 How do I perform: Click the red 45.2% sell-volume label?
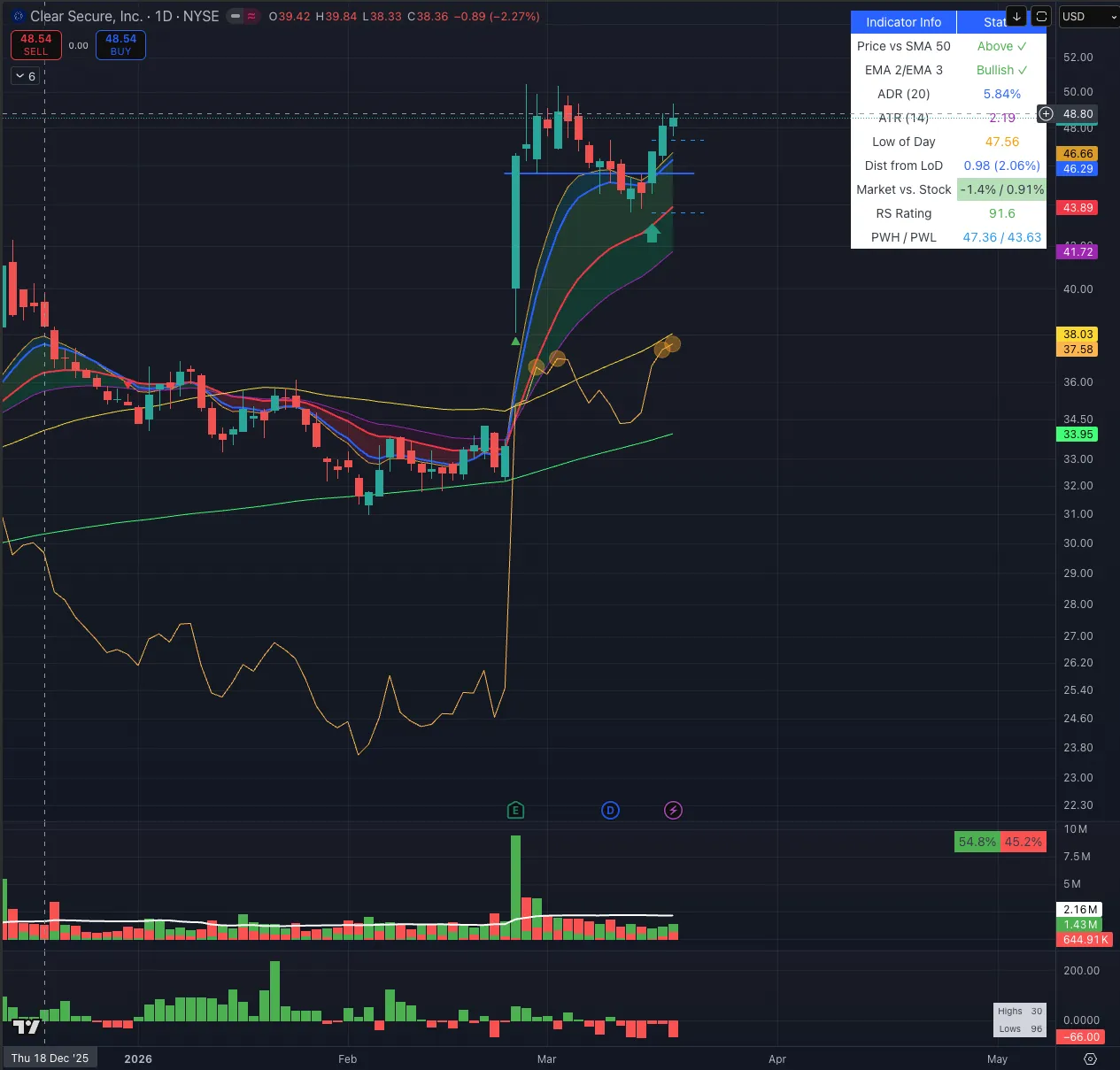tap(1023, 842)
